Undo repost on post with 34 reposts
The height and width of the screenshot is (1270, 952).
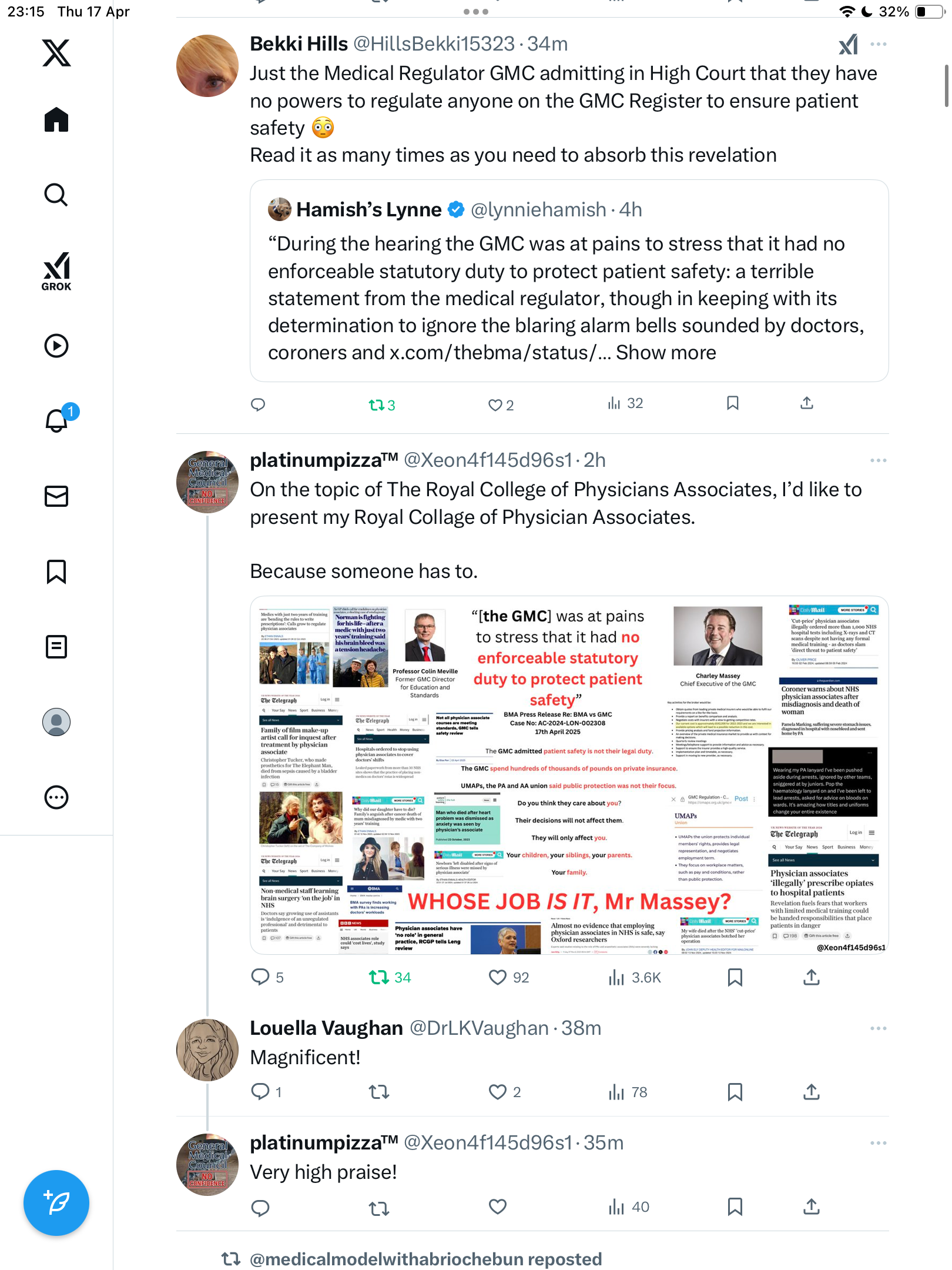tap(379, 977)
